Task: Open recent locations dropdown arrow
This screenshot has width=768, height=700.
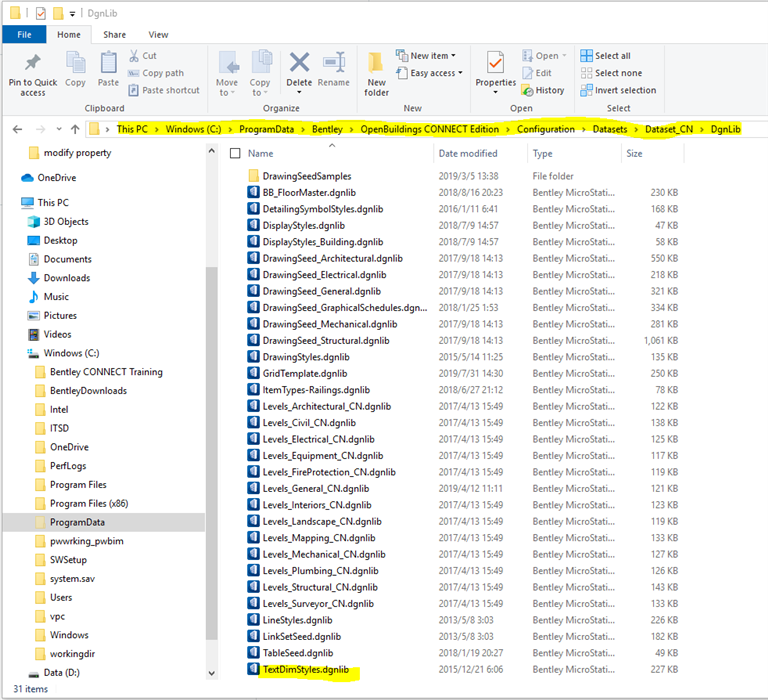Action: (59, 129)
